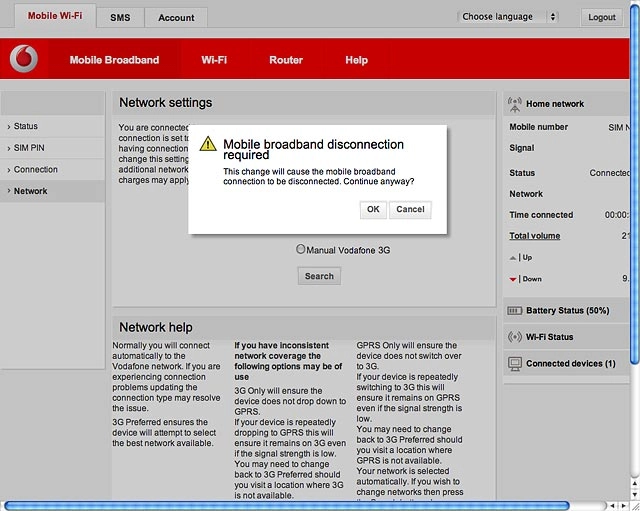
Task: Click the Wi-Fi Status signal icon
Action: point(515,337)
